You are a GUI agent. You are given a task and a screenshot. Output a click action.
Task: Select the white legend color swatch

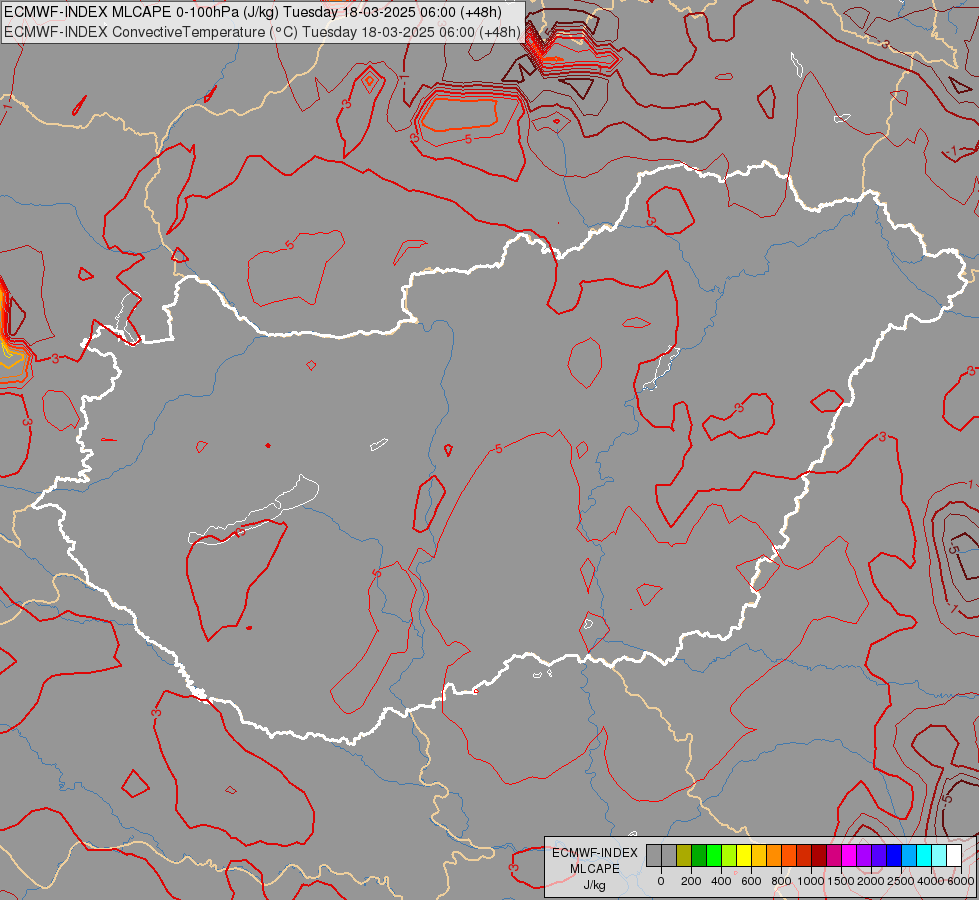pos(955,856)
